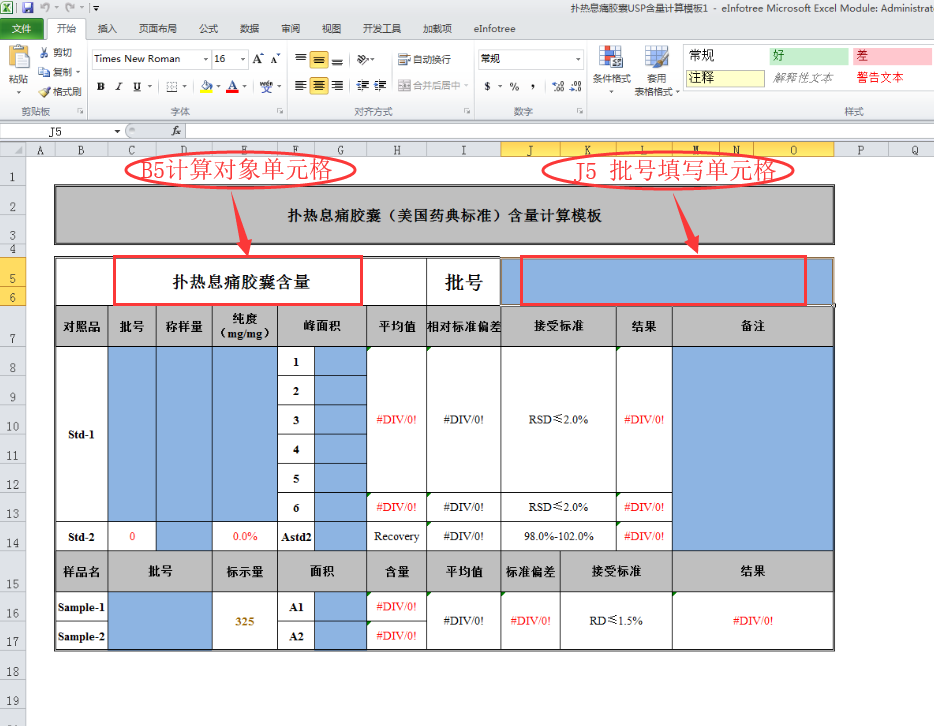The height and width of the screenshot is (726, 934).
Task: Toggle Wrap Text (自动换行)
Action: click(x=424, y=60)
